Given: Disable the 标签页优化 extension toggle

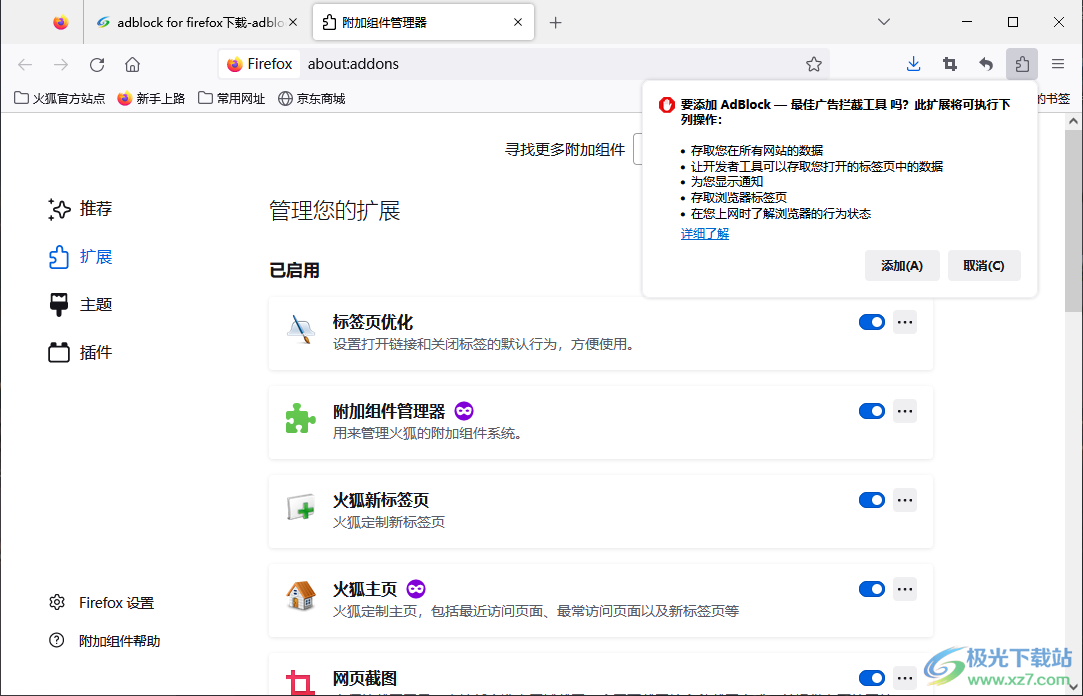Looking at the screenshot, I should click(x=872, y=322).
